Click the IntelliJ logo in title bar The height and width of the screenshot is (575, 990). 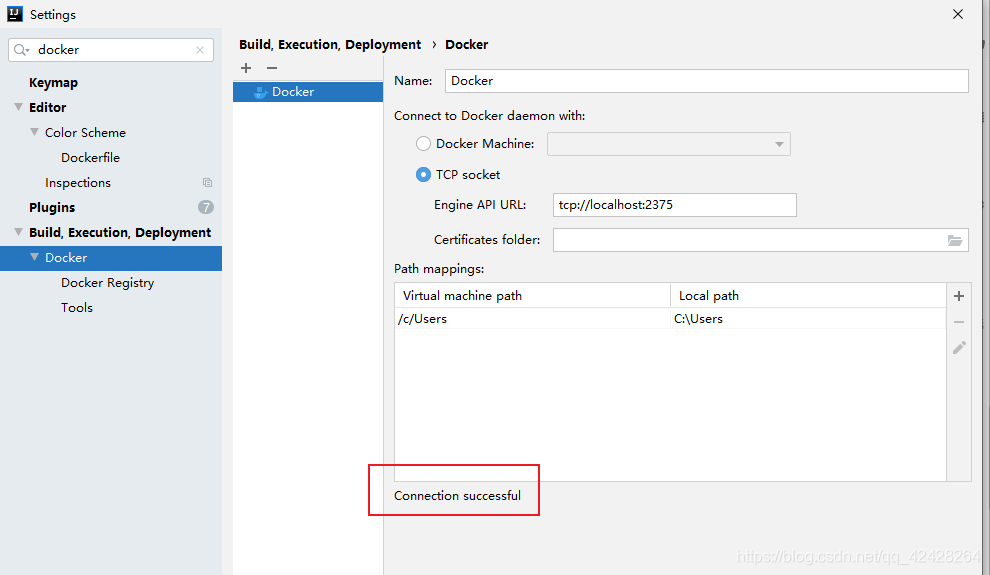tap(15, 14)
